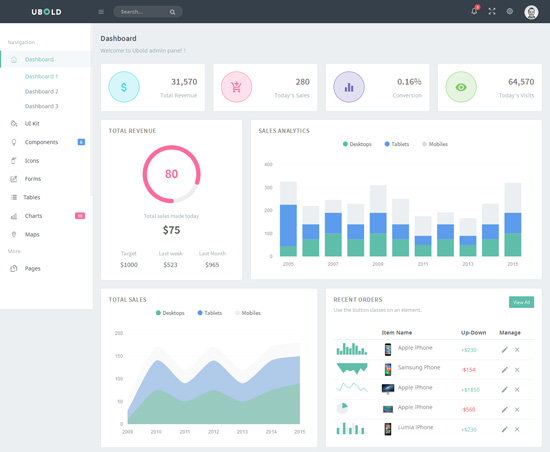Toggle Desktops series in Sales Analytics legend

(x=357, y=144)
